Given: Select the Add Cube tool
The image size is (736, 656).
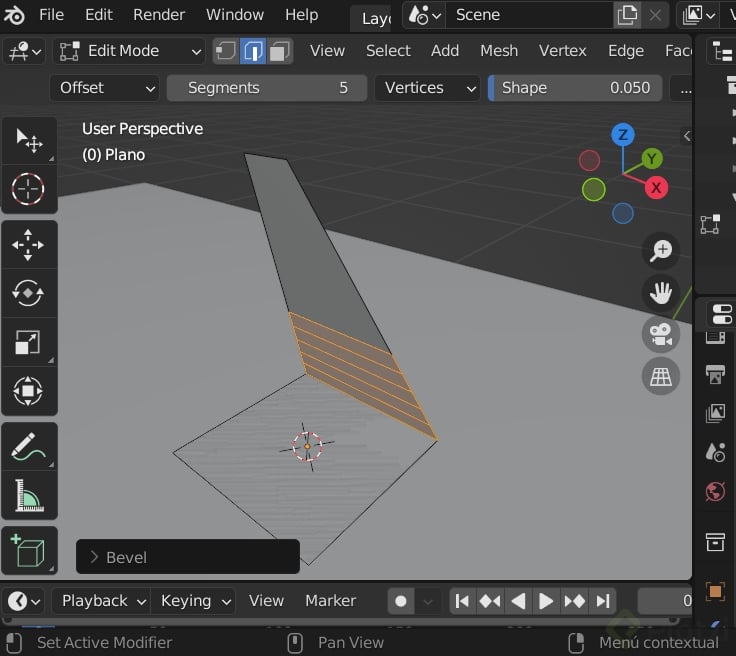Looking at the screenshot, I should point(28,550).
